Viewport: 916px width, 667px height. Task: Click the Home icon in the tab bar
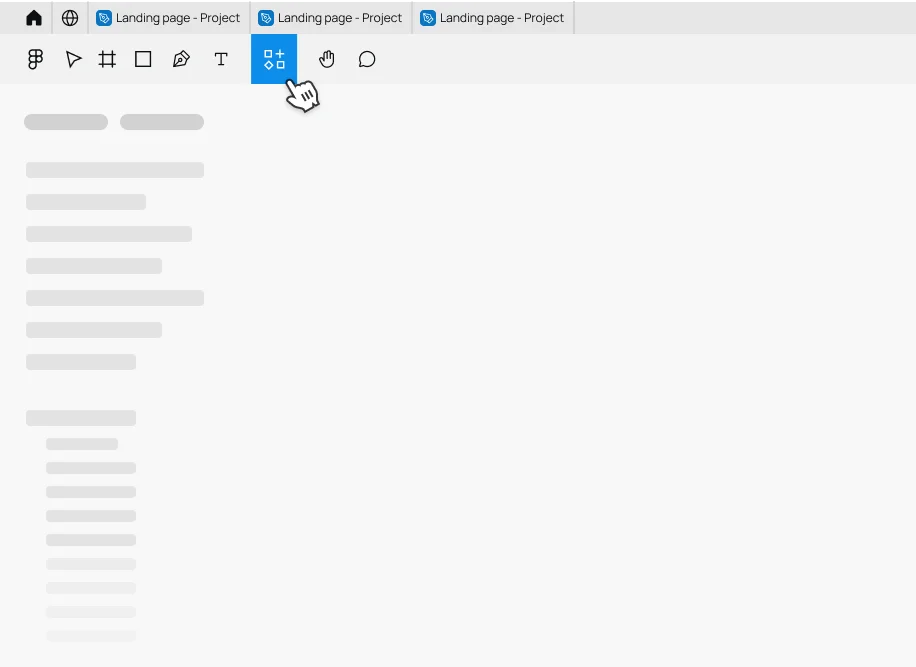click(33, 17)
